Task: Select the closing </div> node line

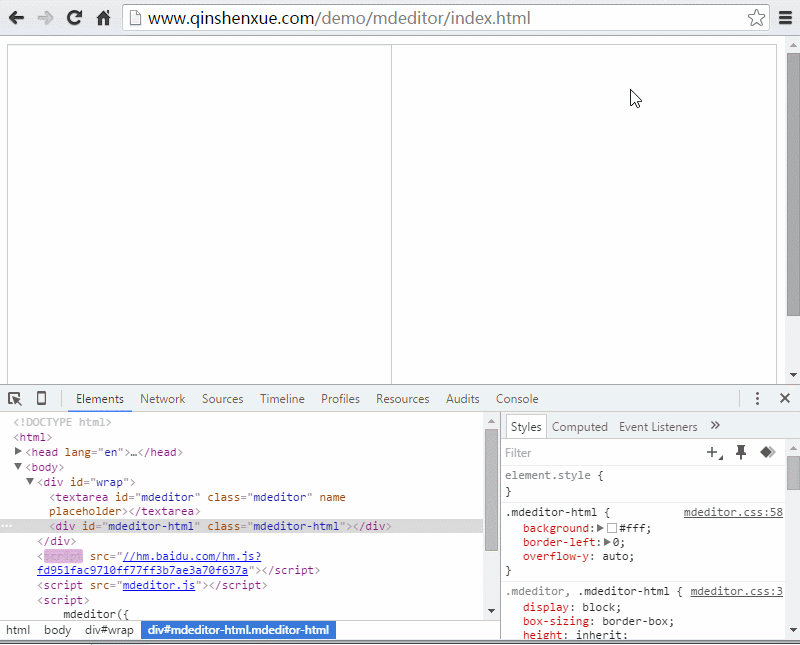Action: 56,541
